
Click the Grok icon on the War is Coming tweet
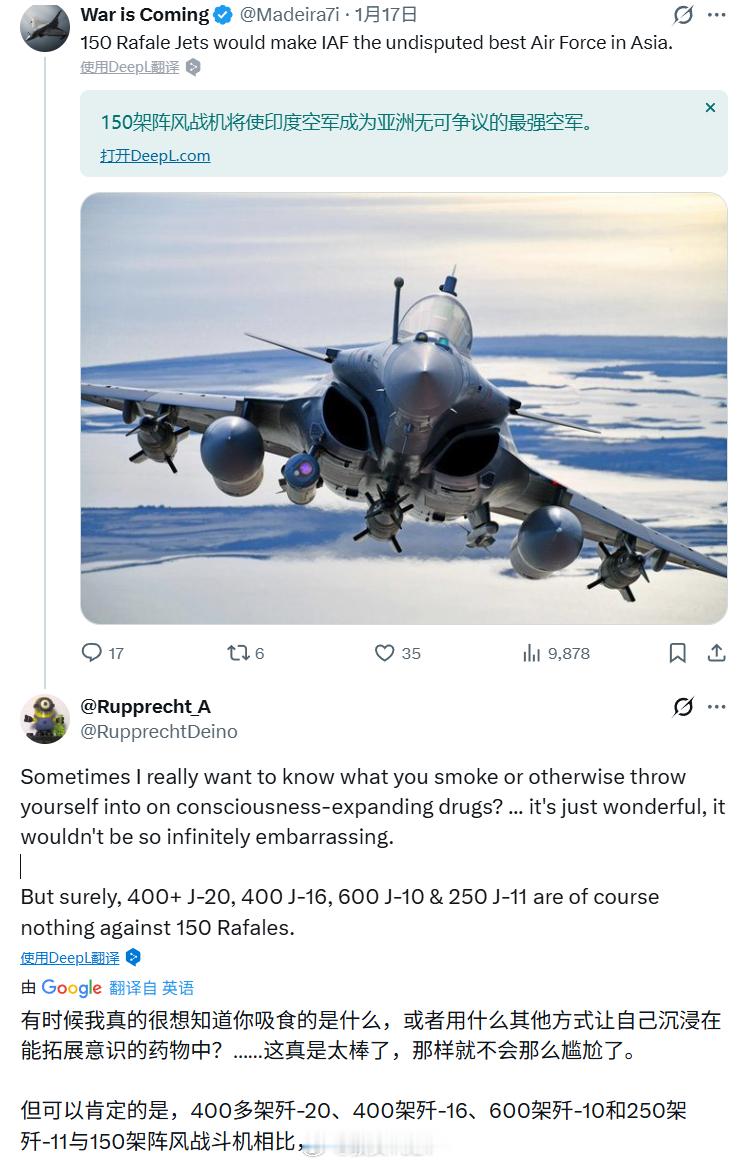pyautogui.click(x=683, y=15)
